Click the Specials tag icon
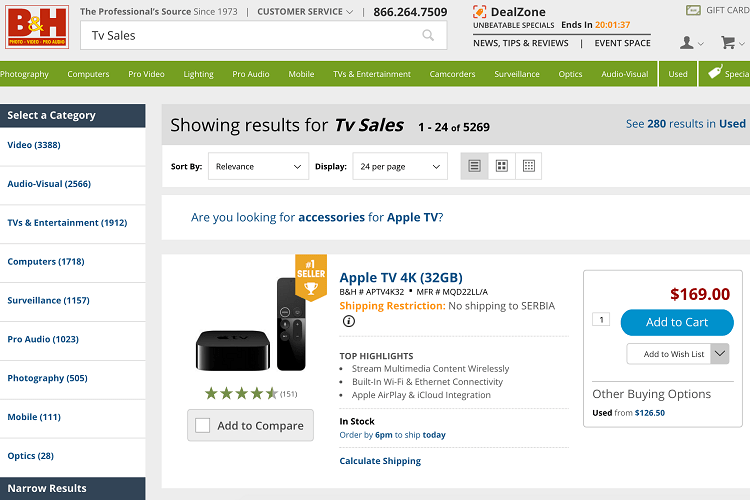The height and width of the screenshot is (500, 750). click(715, 73)
